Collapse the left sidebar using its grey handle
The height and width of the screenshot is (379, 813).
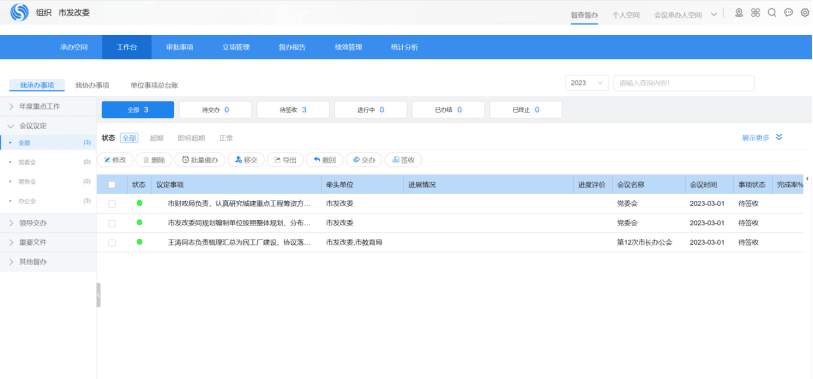[99, 295]
